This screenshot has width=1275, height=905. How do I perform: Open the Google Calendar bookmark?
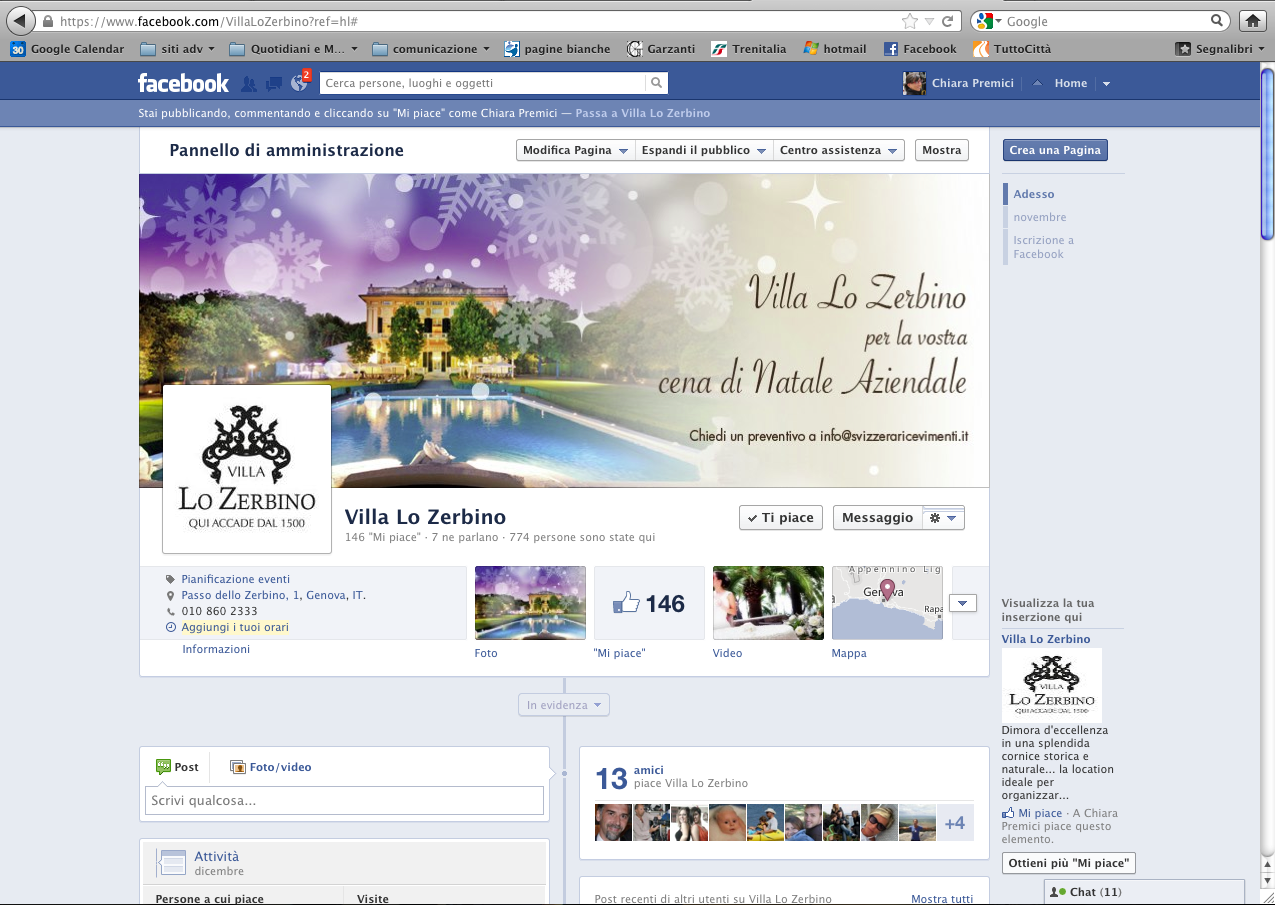pyautogui.click(x=68, y=48)
